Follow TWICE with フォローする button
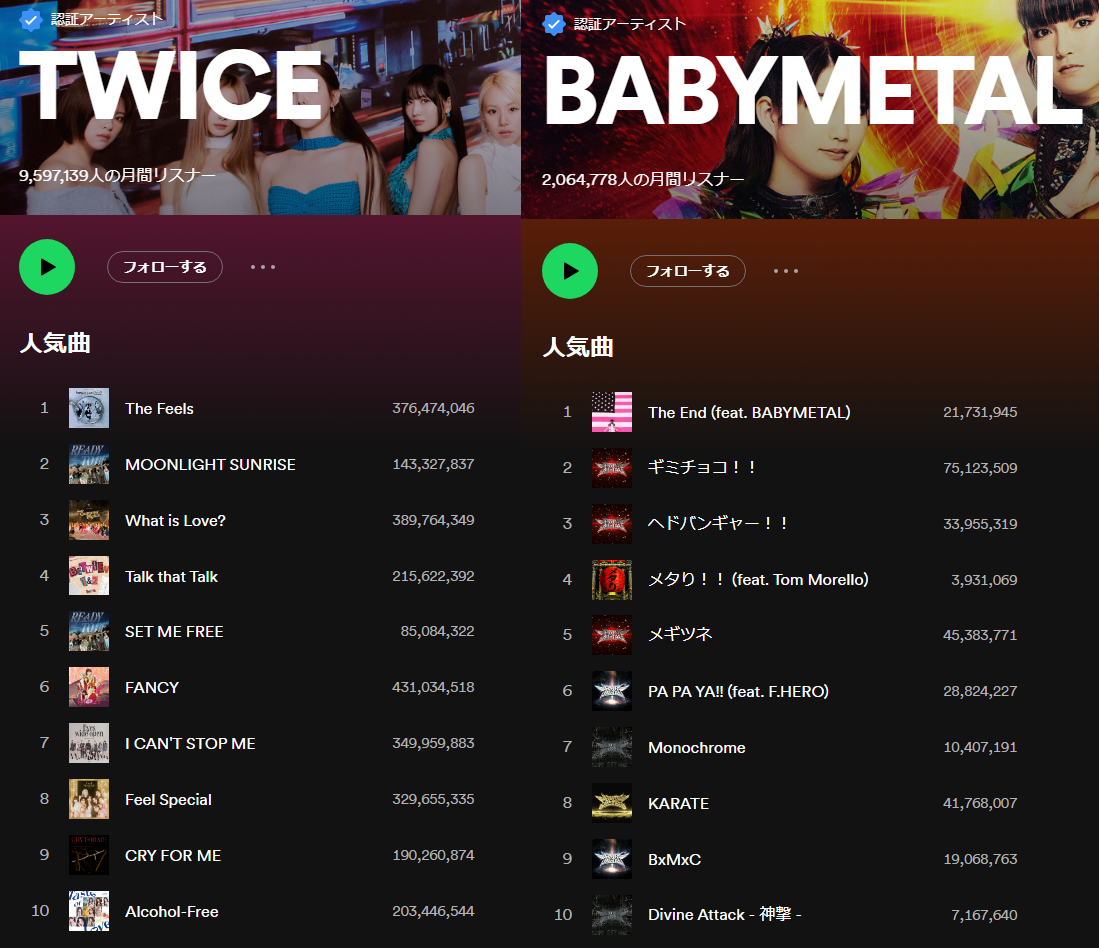Image resolution: width=1099 pixels, height=948 pixels. 165,267
